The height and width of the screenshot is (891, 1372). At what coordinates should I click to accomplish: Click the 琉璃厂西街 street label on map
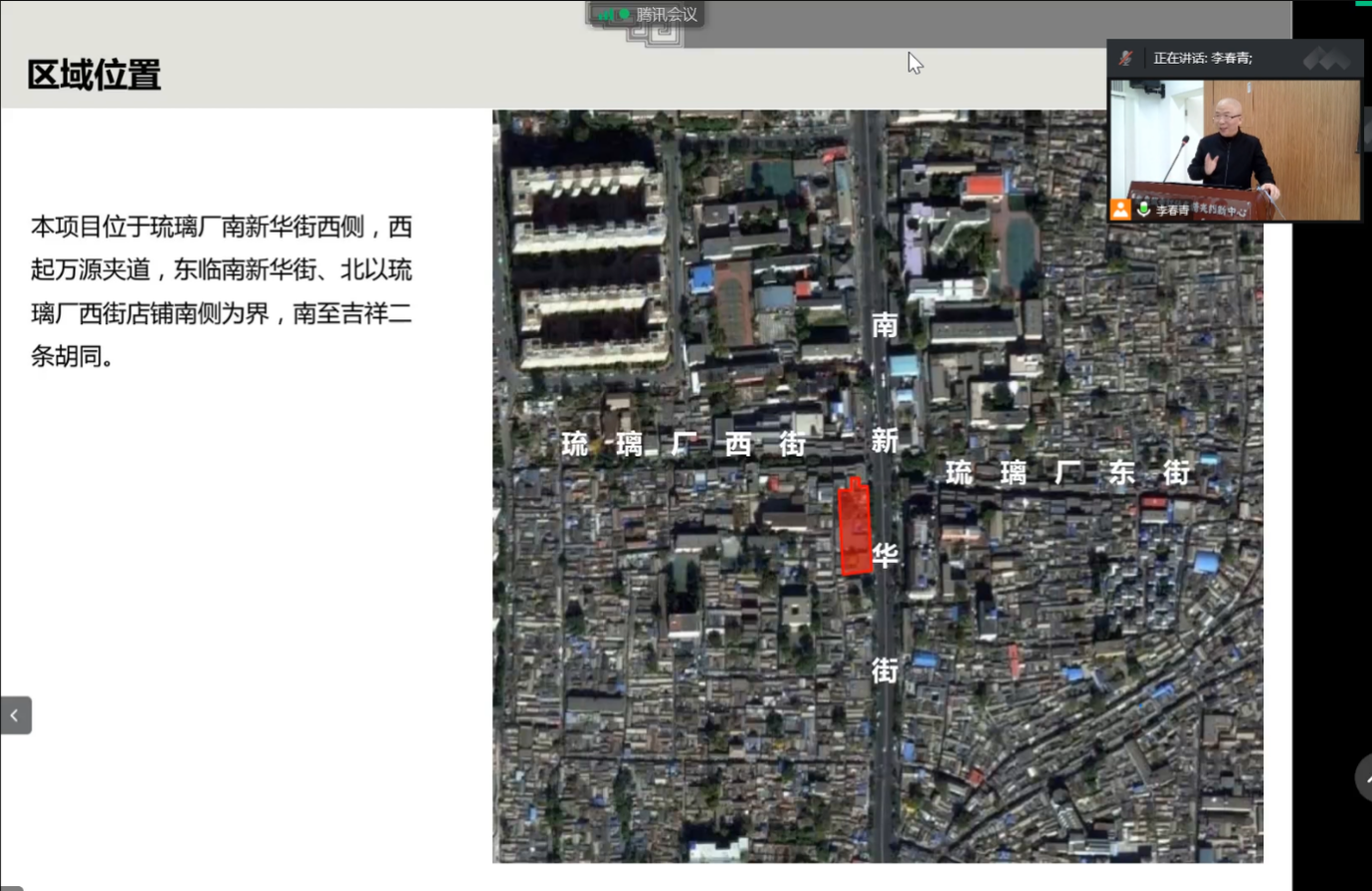(684, 444)
